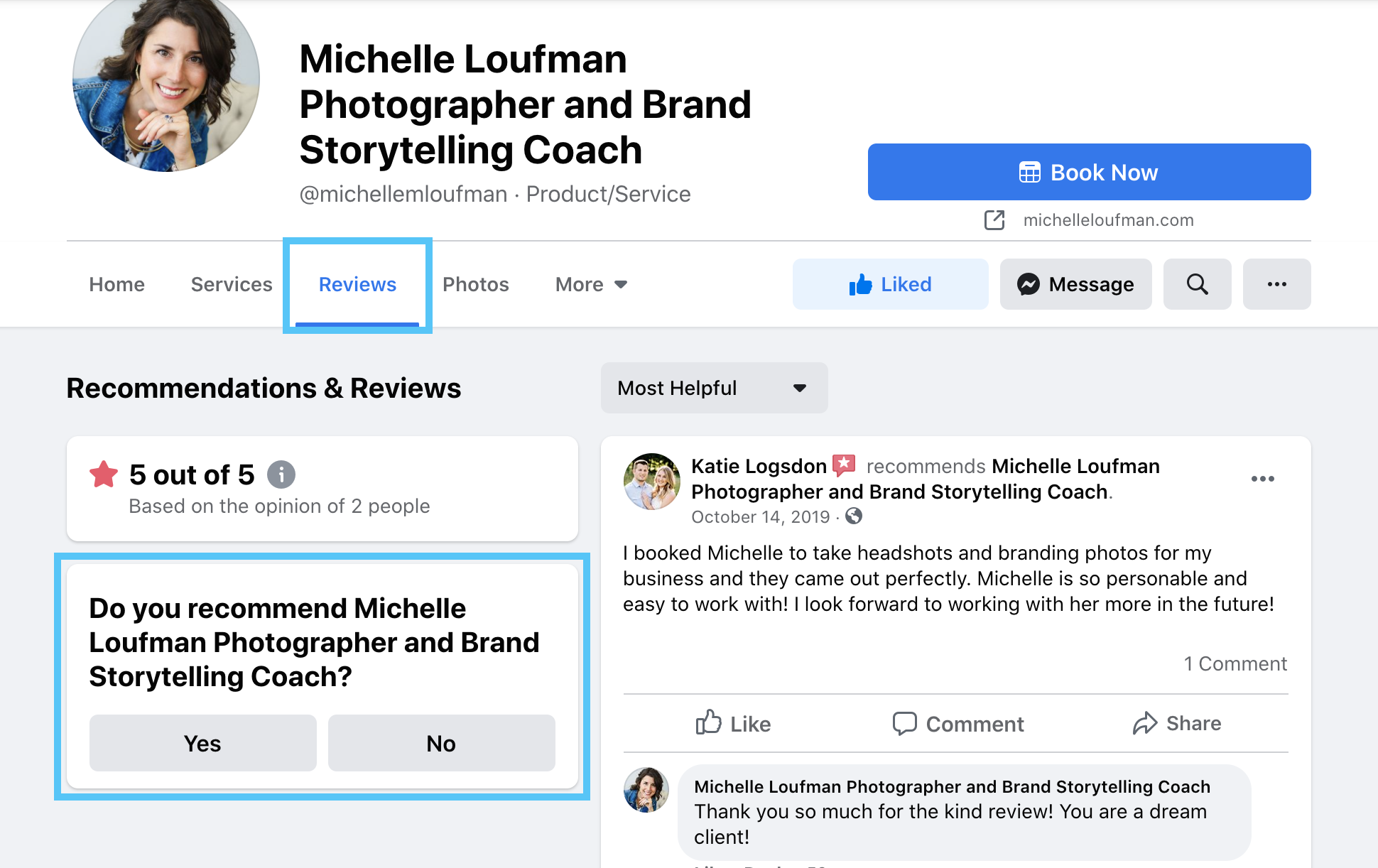Answer Yes to recommend Michelle Loufman
This screenshot has width=1378, height=868.
[x=202, y=743]
